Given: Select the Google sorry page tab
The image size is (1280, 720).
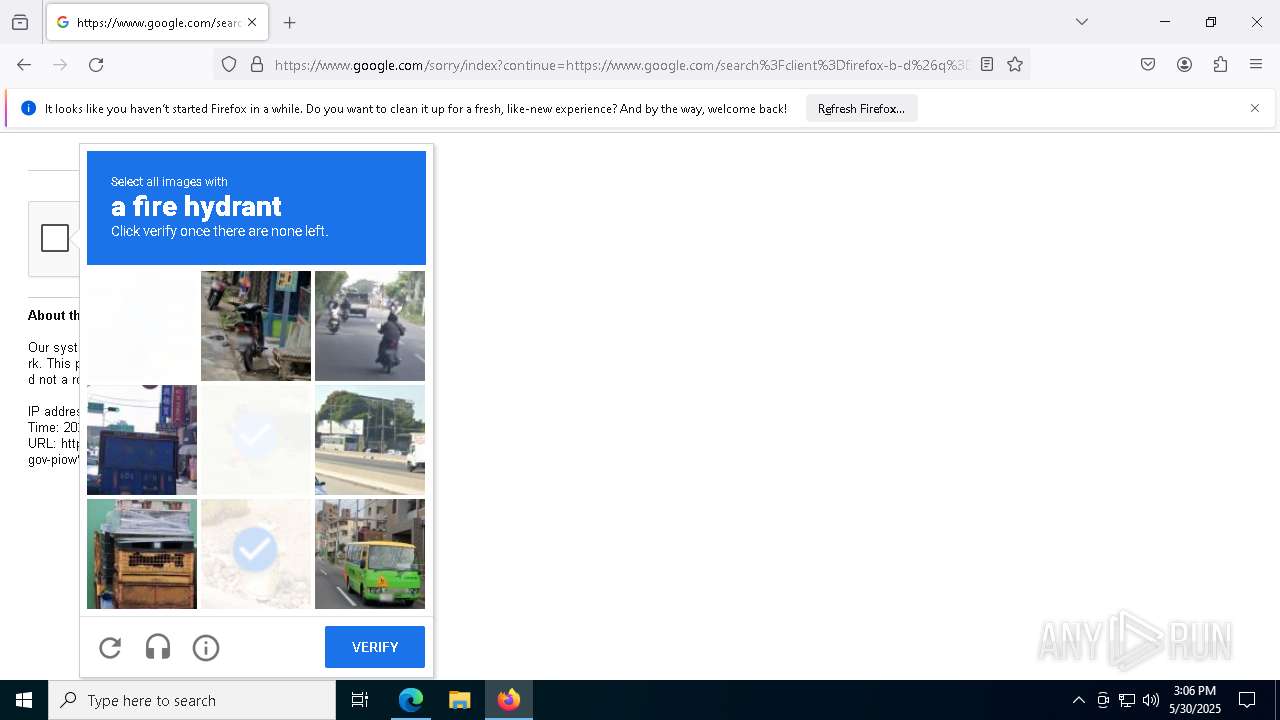Looking at the screenshot, I should coord(157,22).
